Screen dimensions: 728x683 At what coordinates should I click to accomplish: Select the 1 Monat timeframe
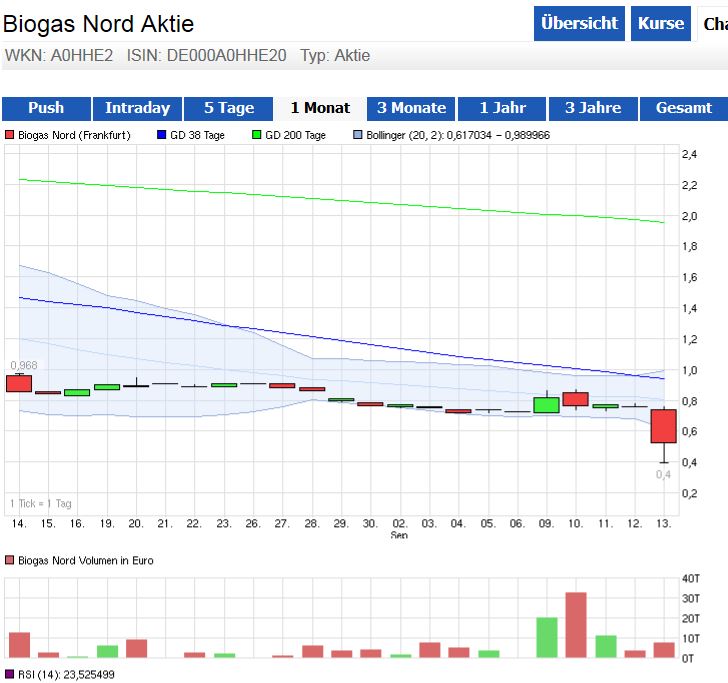coord(320,108)
